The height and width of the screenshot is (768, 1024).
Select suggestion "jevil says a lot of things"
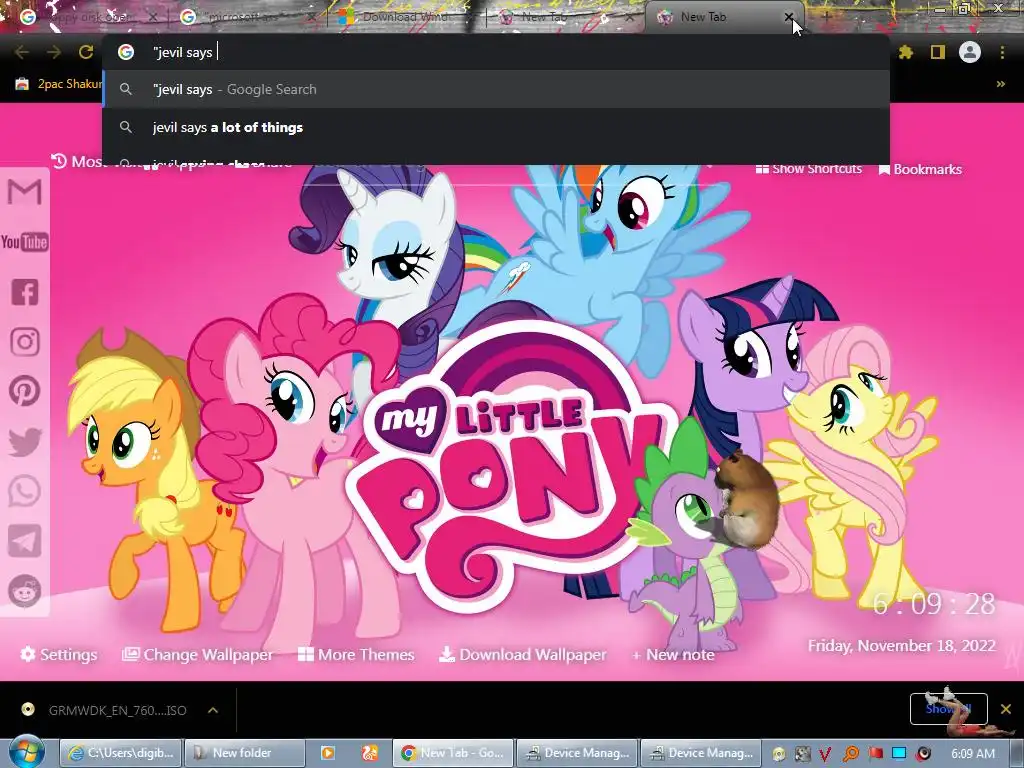click(x=496, y=127)
